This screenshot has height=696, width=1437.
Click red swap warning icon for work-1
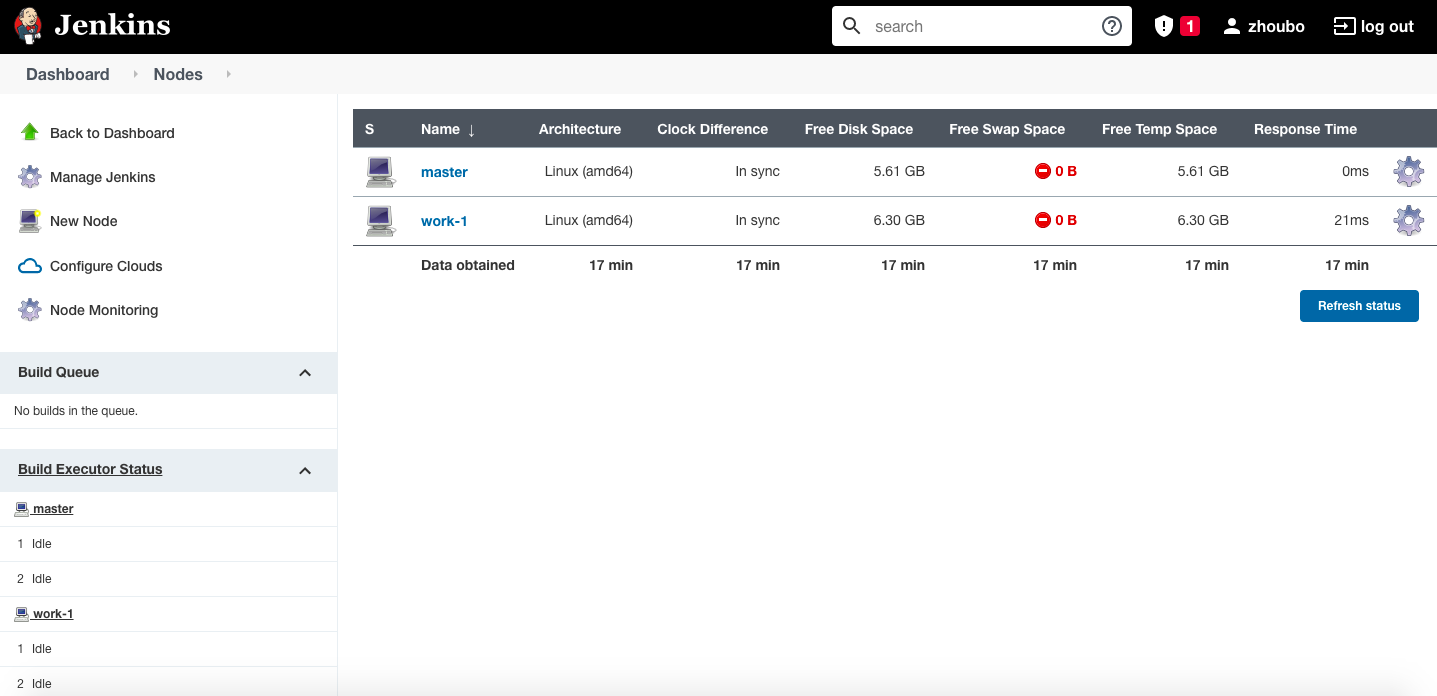[1043, 220]
